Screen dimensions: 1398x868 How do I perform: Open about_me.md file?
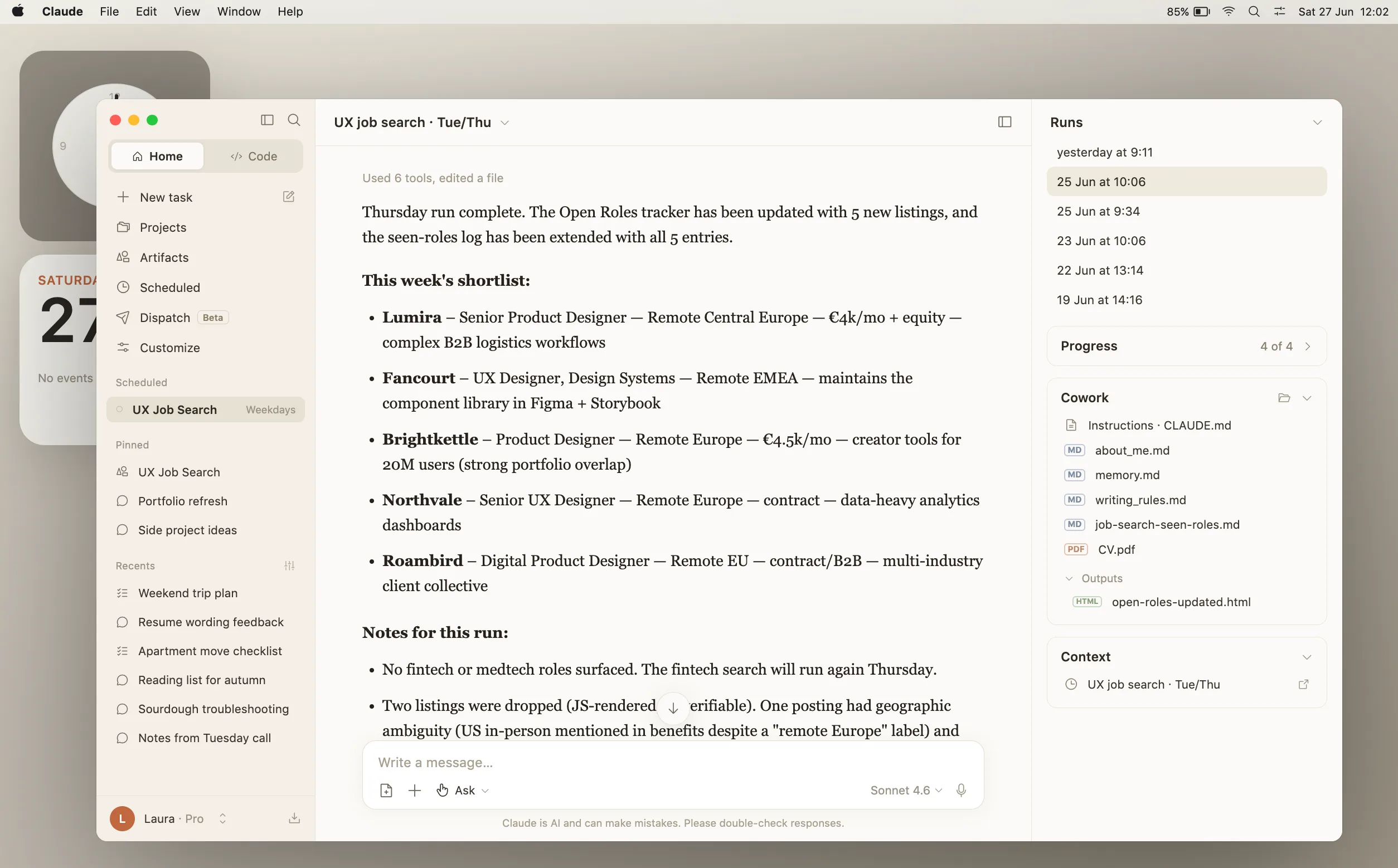[x=1187, y=450]
